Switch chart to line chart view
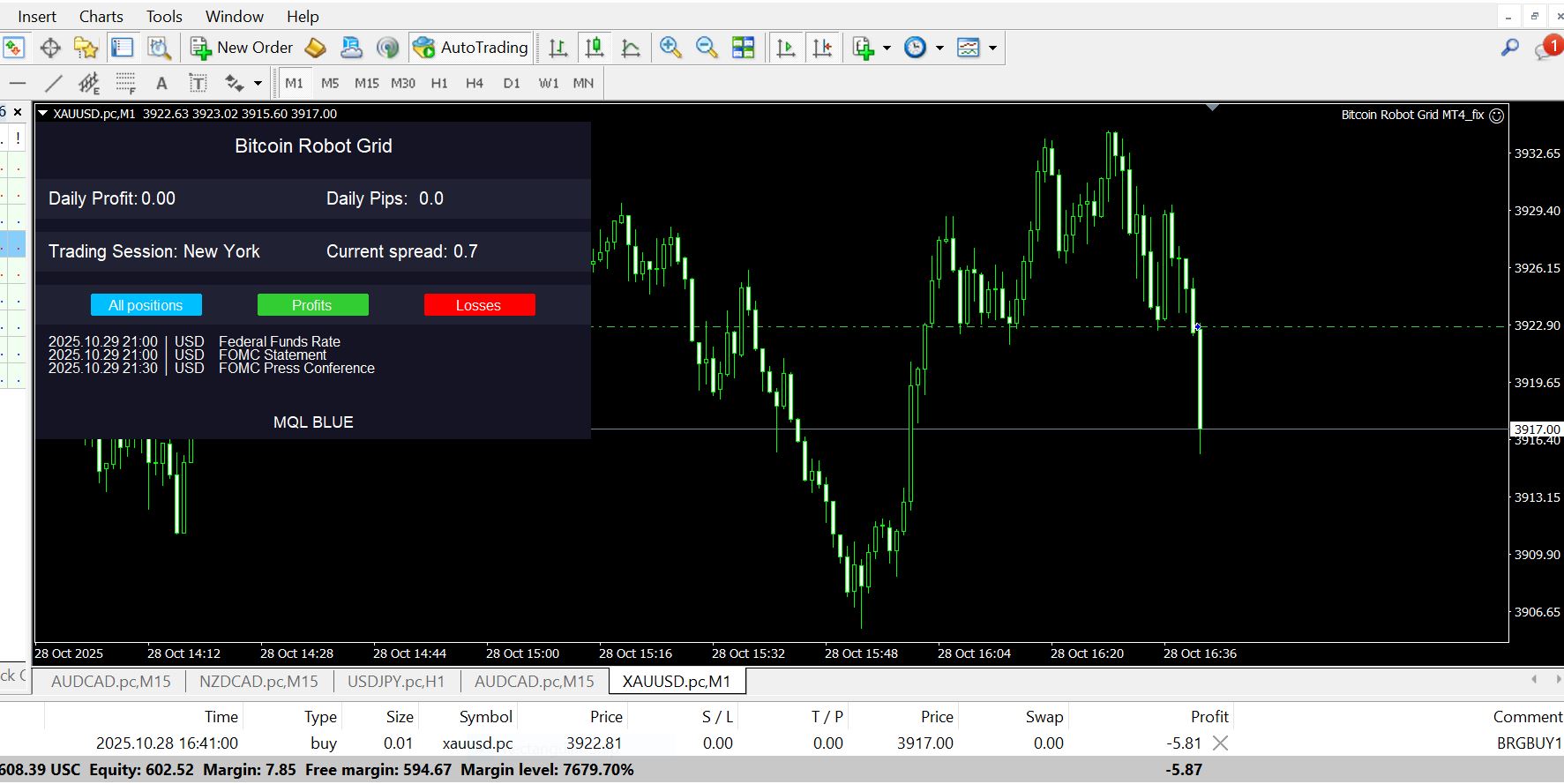The image size is (1564, 784). click(631, 48)
